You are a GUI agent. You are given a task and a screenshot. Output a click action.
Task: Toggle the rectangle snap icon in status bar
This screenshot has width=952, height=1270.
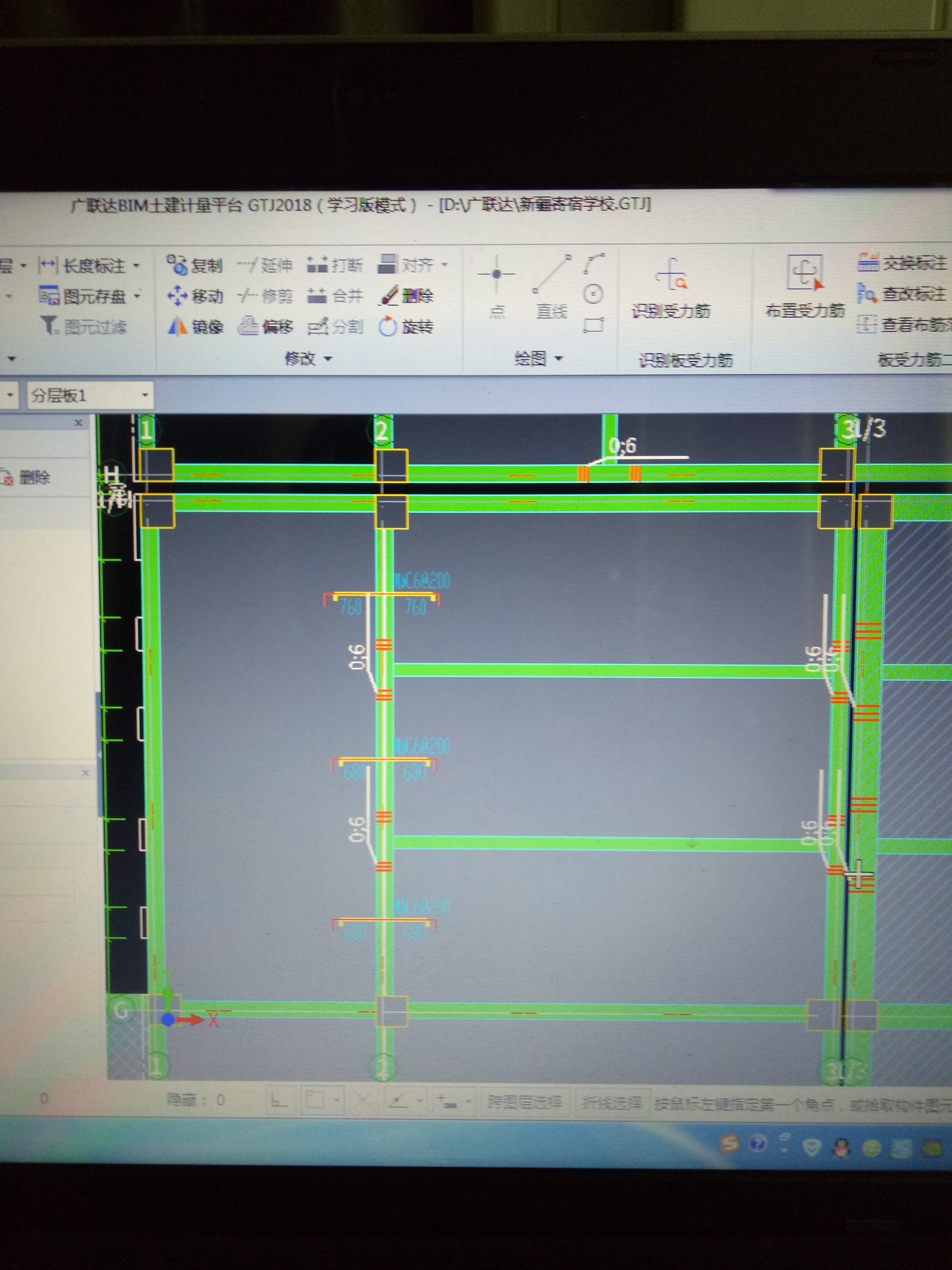[314, 1101]
